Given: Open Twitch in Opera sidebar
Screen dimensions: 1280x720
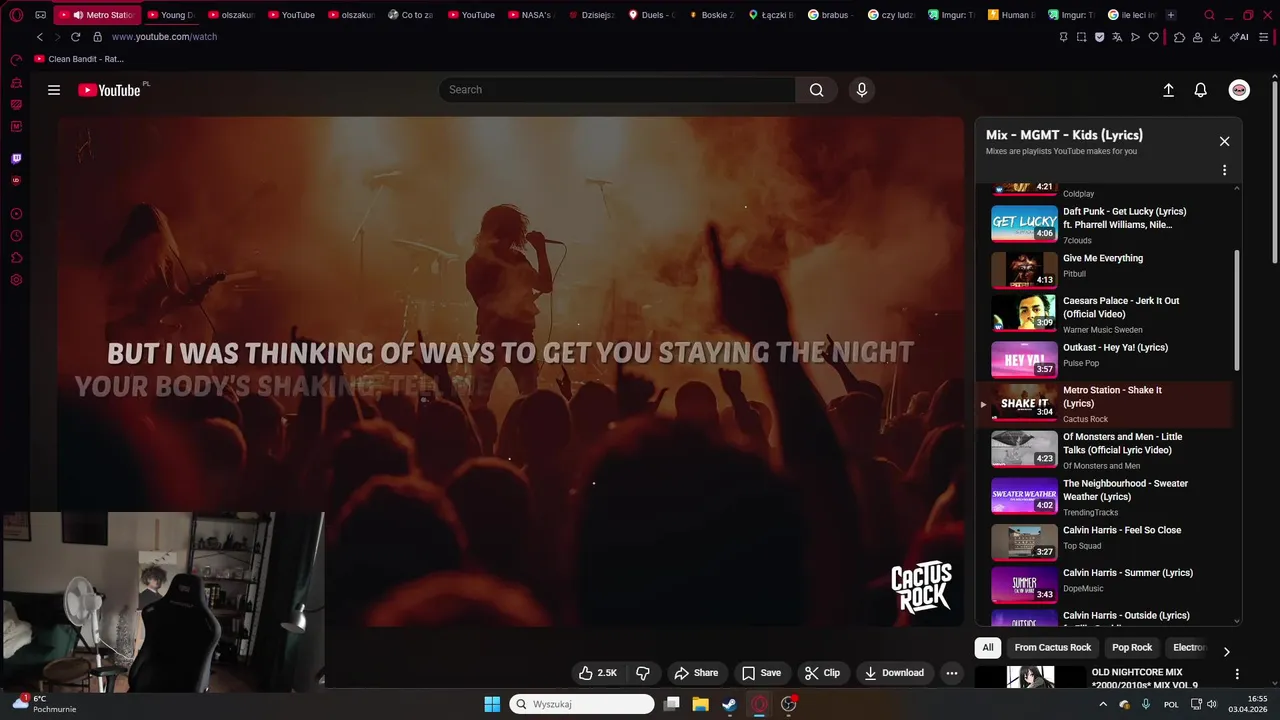Looking at the screenshot, I should (x=16, y=158).
